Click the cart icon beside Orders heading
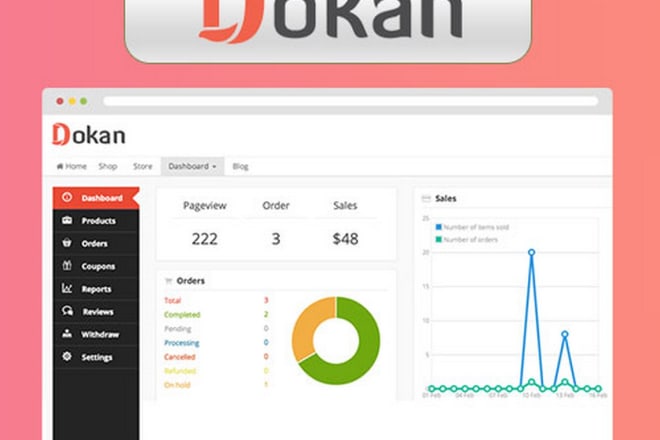Screen dimensions: 660x440 tap(168, 281)
